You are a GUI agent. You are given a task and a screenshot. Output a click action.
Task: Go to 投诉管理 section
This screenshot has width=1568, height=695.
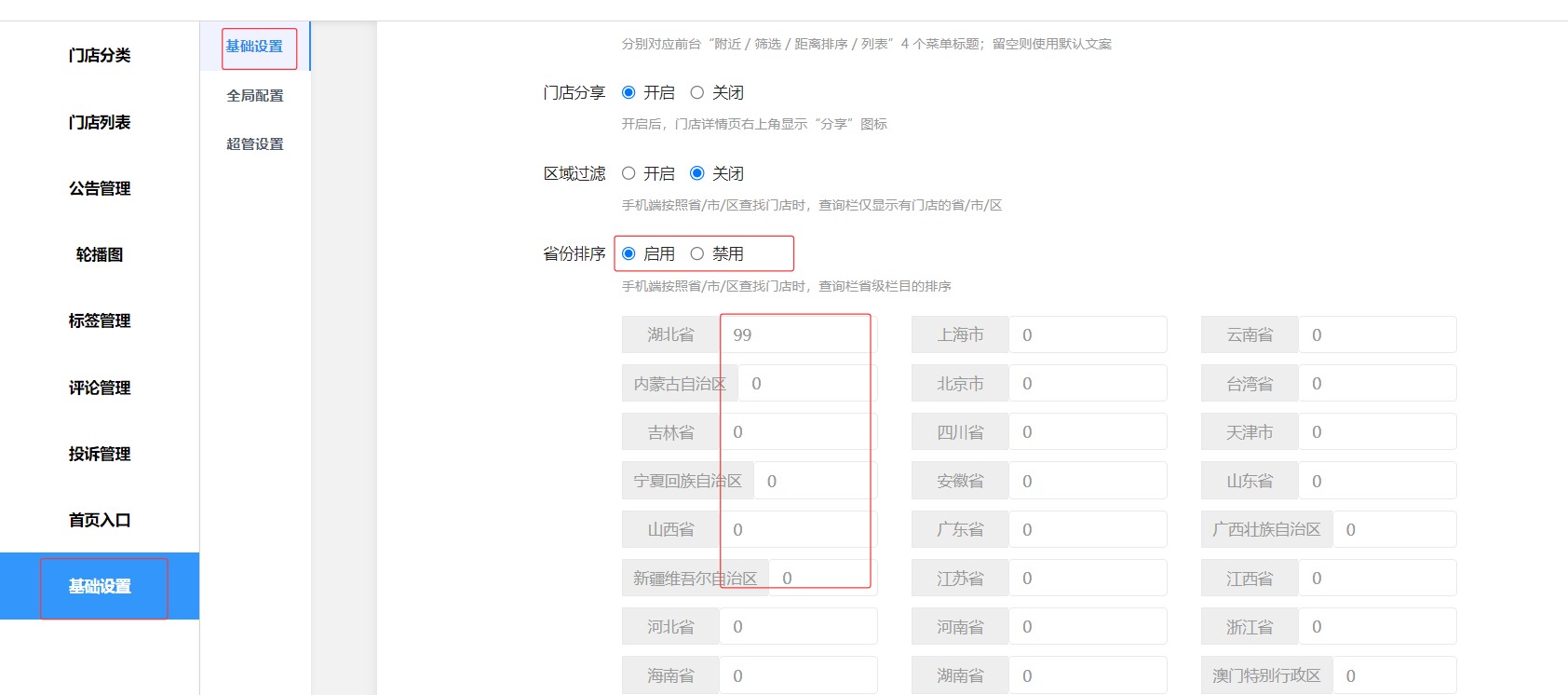pos(100,454)
